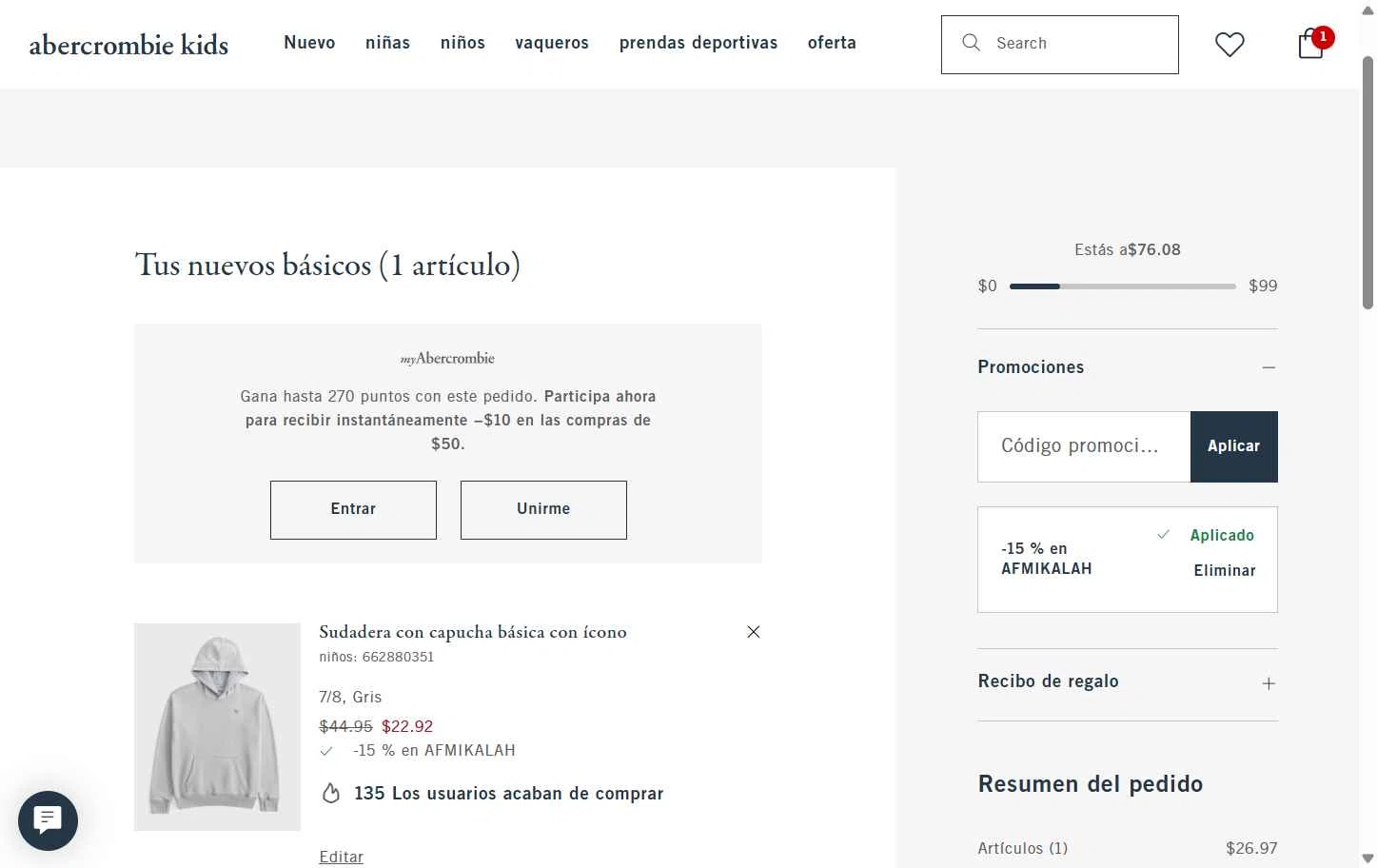
Task: Click the sale price $22.92
Action: [x=407, y=726]
